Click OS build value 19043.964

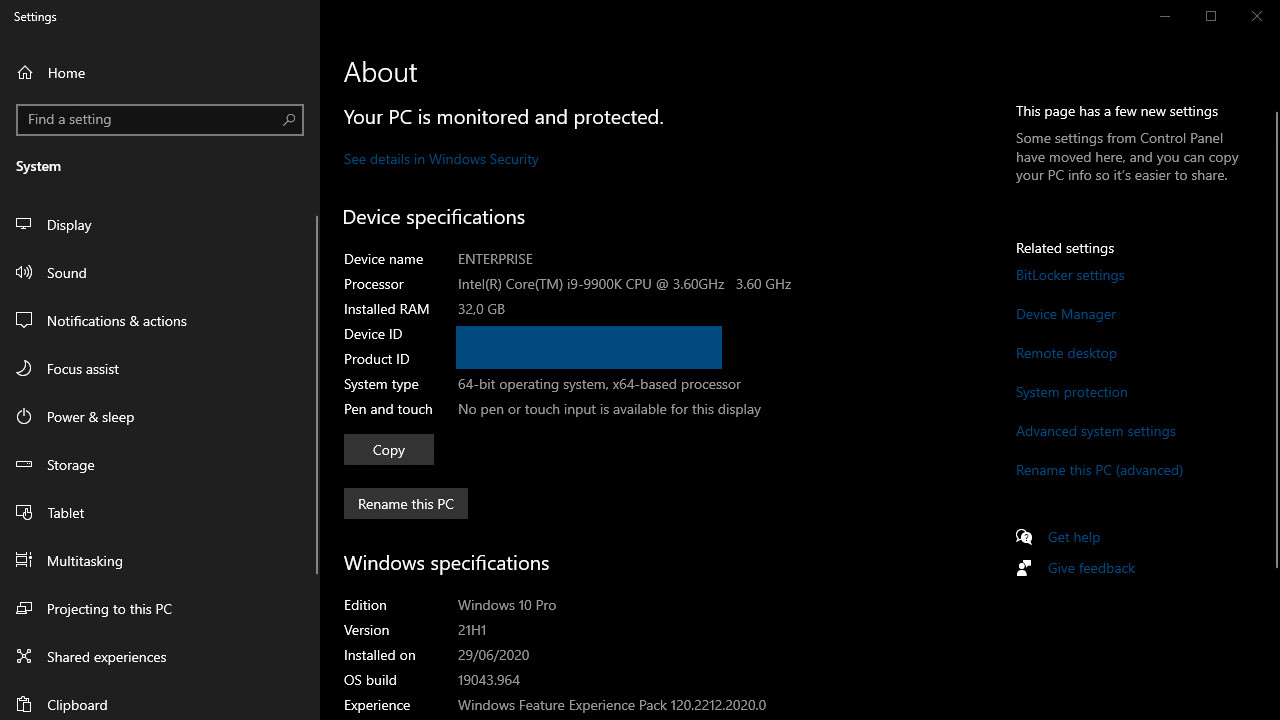point(489,680)
